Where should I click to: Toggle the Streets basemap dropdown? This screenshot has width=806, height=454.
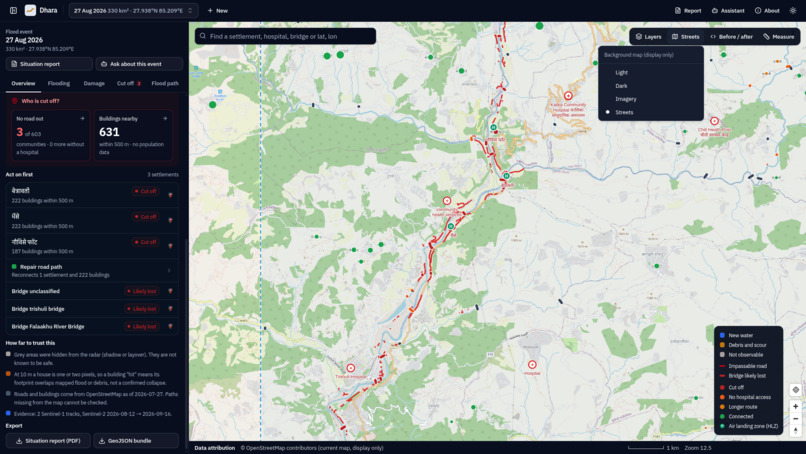tap(686, 37)
